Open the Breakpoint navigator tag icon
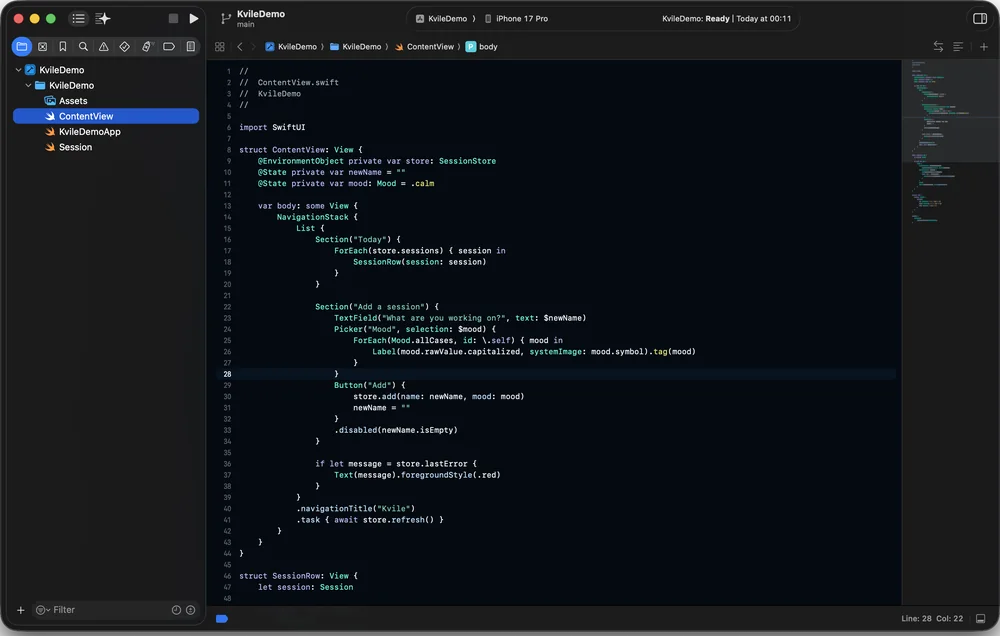 point(169,47)
